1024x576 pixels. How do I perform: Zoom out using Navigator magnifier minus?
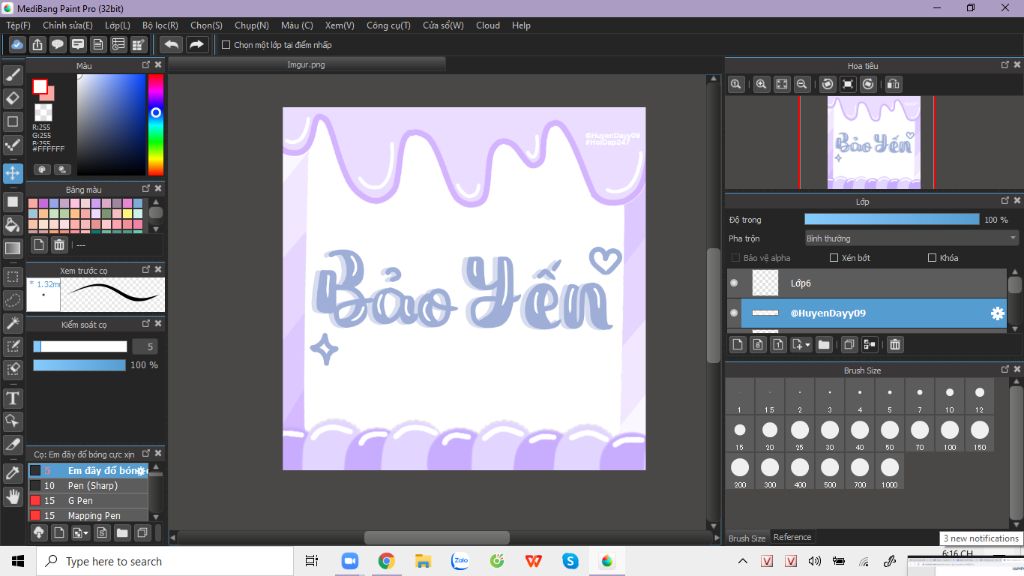pyautogui.click(x=802, y=84)
